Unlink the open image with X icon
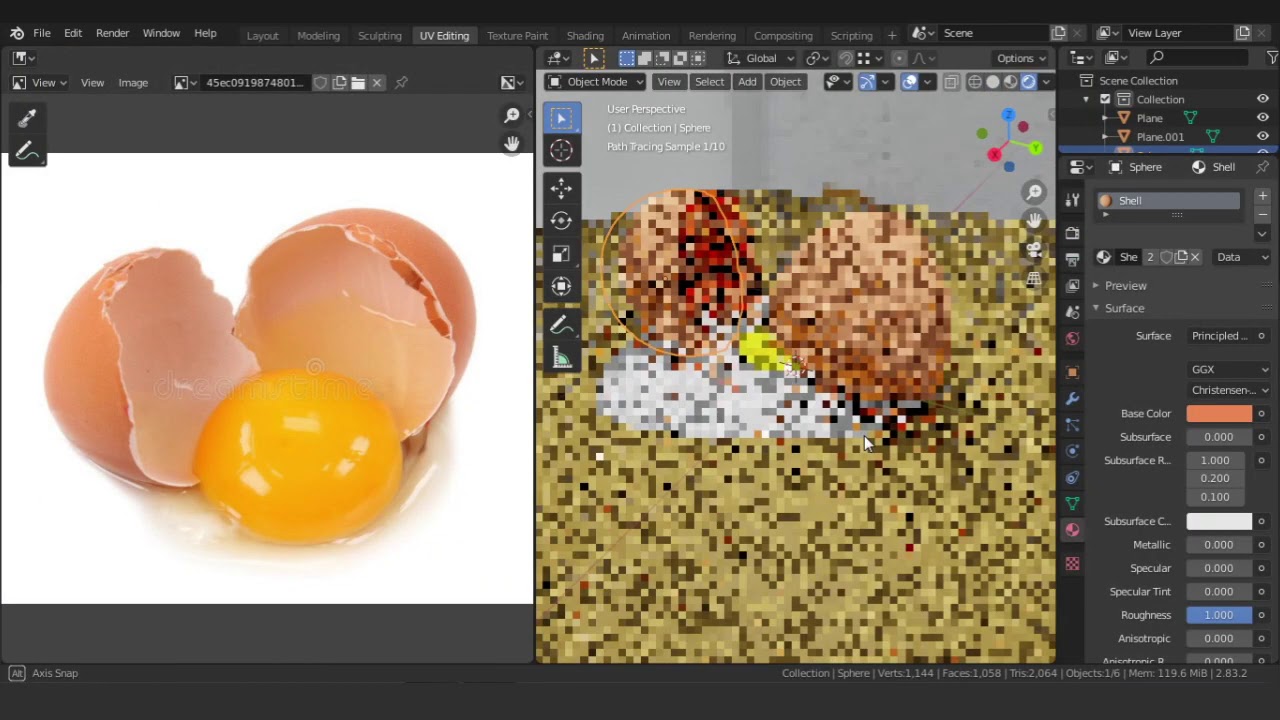Screen dimensions: 1280x720 pyautogui.click(x=377, y=82)
